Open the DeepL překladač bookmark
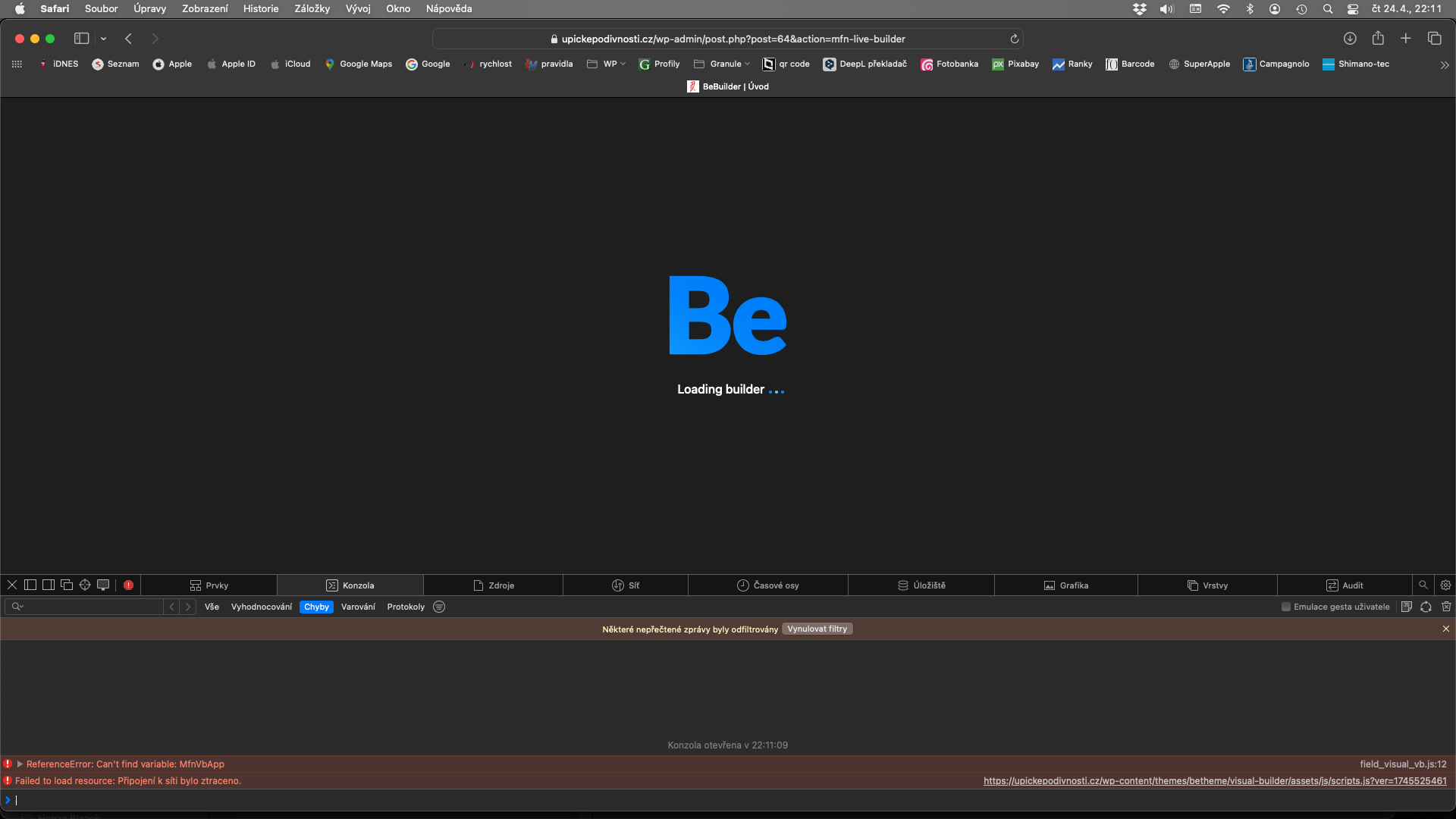The height and width of the screenshot is (819, 1456). [865, 64]
